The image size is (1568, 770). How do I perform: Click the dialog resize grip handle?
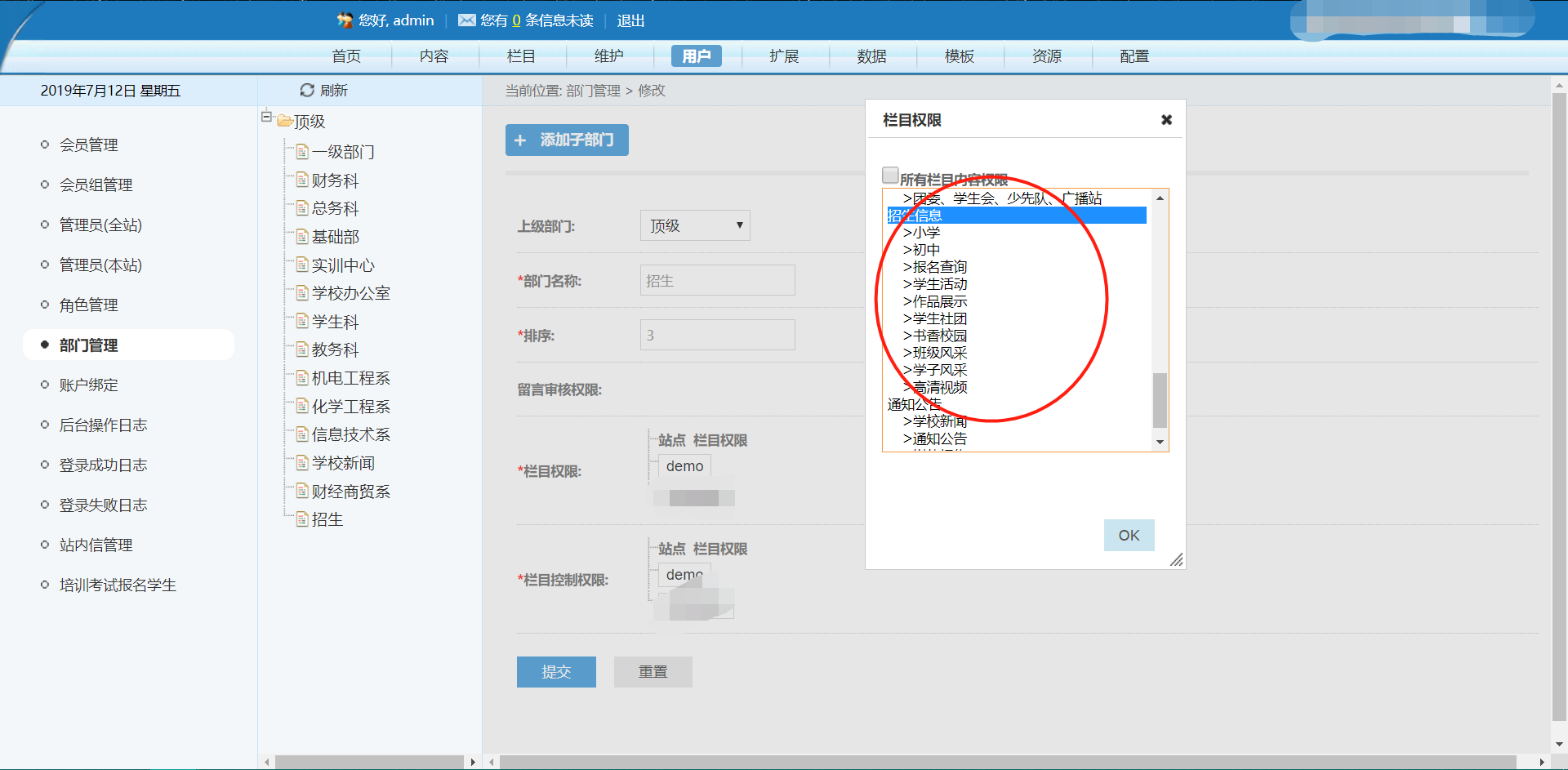(1176, 559)
